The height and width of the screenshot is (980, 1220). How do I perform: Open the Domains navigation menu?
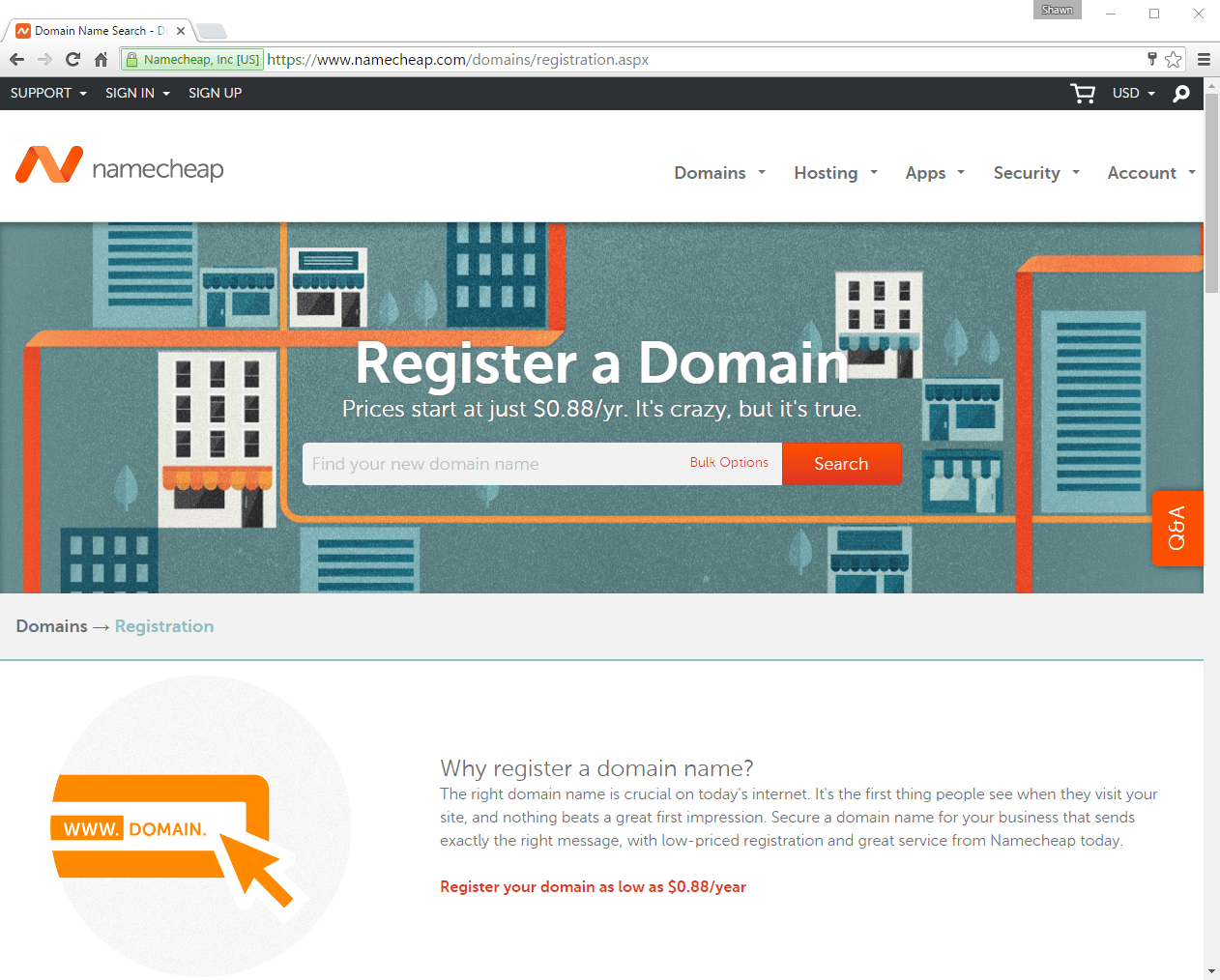coord(719,173)
